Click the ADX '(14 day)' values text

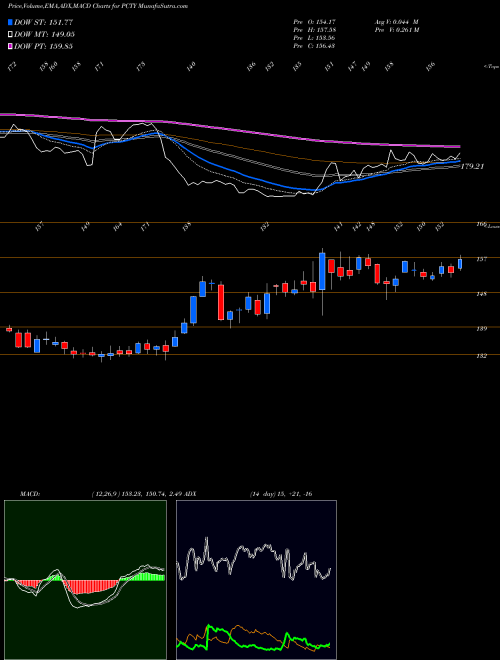click(280, 494)
